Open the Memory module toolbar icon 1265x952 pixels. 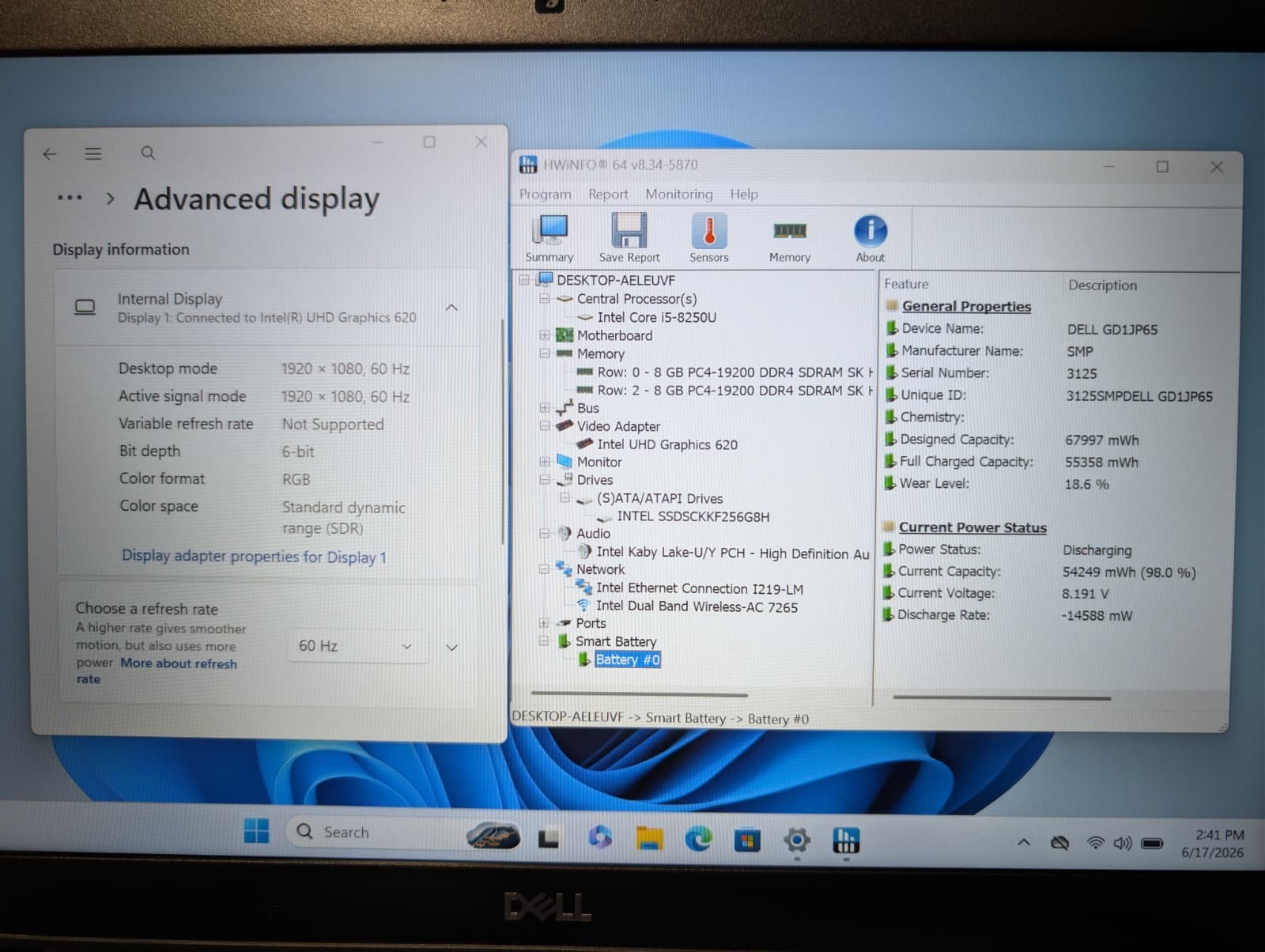[x=790, y=240]
